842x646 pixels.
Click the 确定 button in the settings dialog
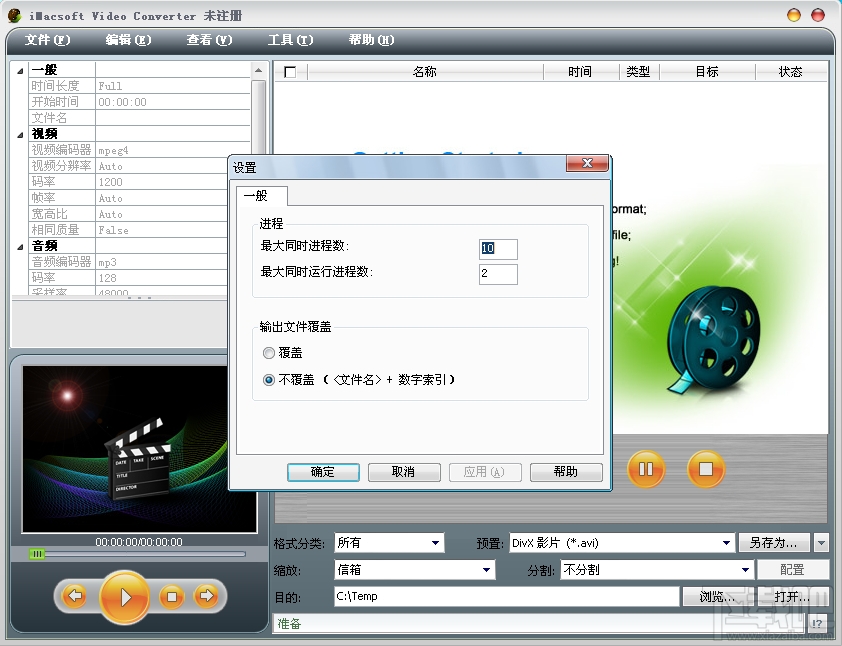coord(323,471)
